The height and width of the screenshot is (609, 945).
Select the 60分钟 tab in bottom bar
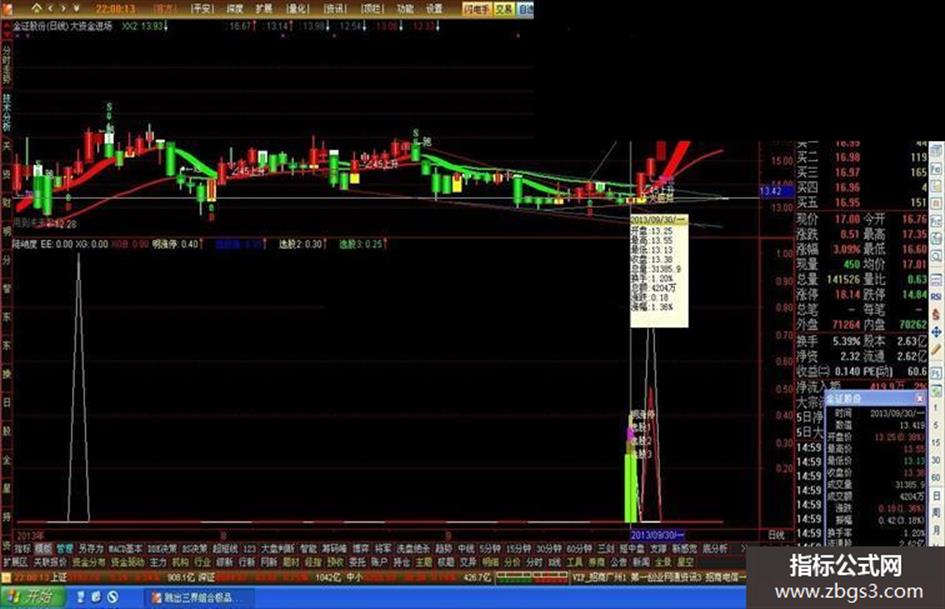pos(579,549)
